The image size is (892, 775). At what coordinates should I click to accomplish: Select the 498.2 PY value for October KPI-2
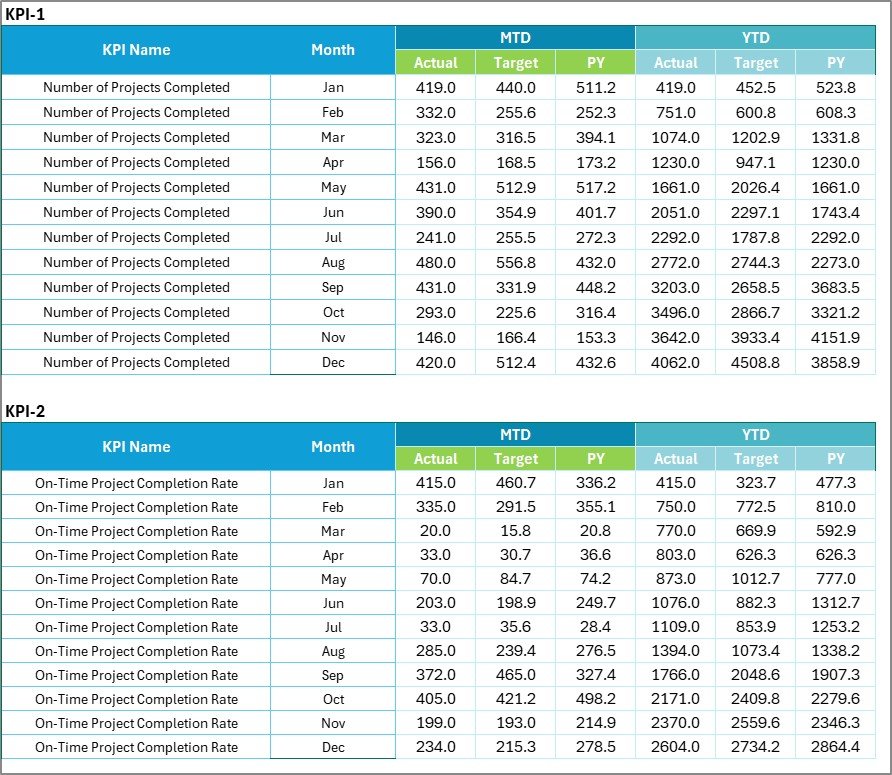(x=597, y=698)
